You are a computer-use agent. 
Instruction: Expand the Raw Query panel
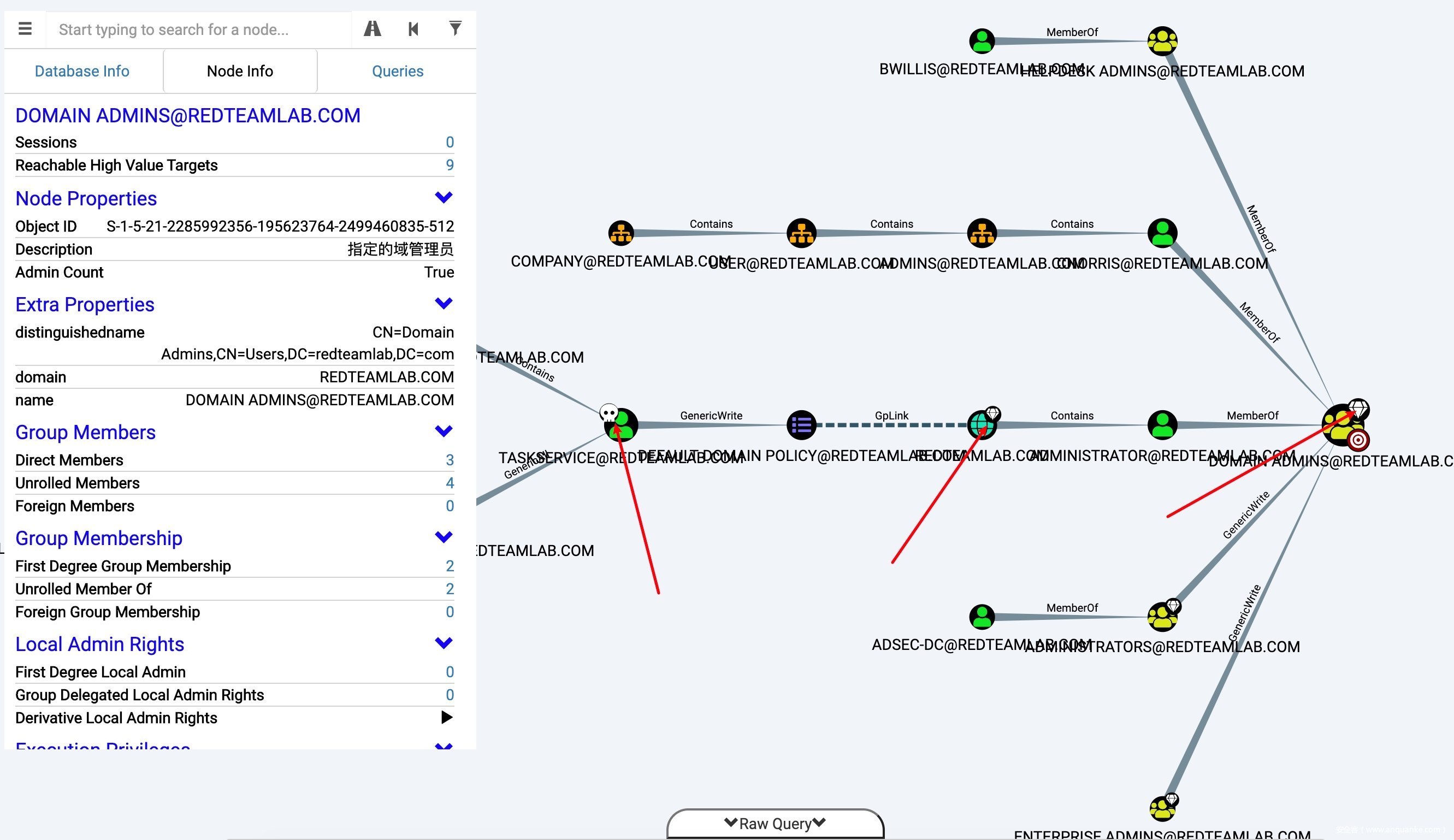(775, 823)
